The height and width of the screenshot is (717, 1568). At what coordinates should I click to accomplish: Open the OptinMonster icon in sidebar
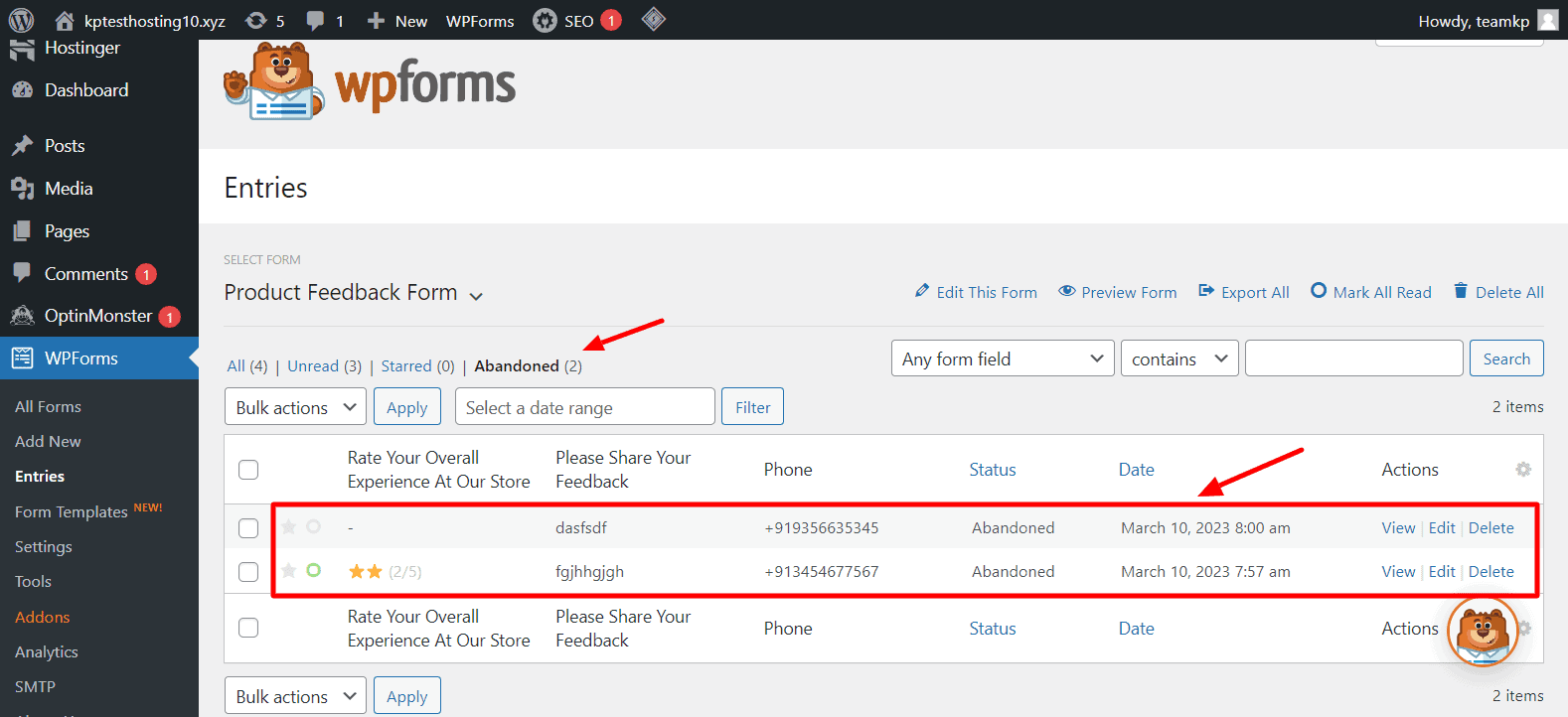22,316
